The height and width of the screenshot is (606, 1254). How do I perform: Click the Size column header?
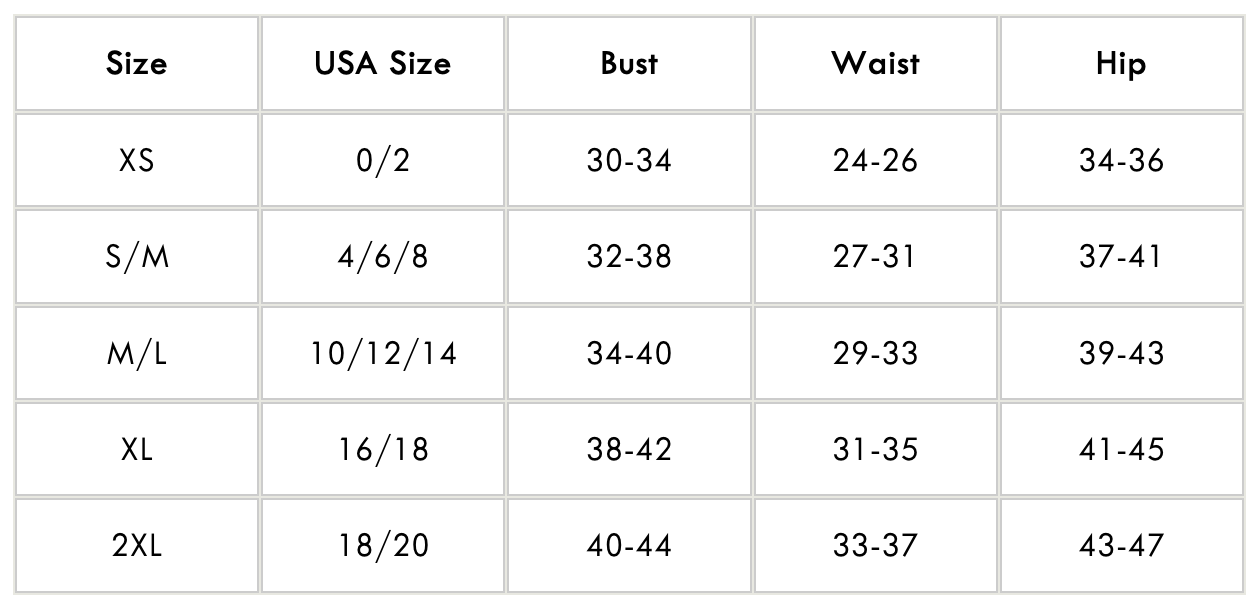[x=136, y=64]
